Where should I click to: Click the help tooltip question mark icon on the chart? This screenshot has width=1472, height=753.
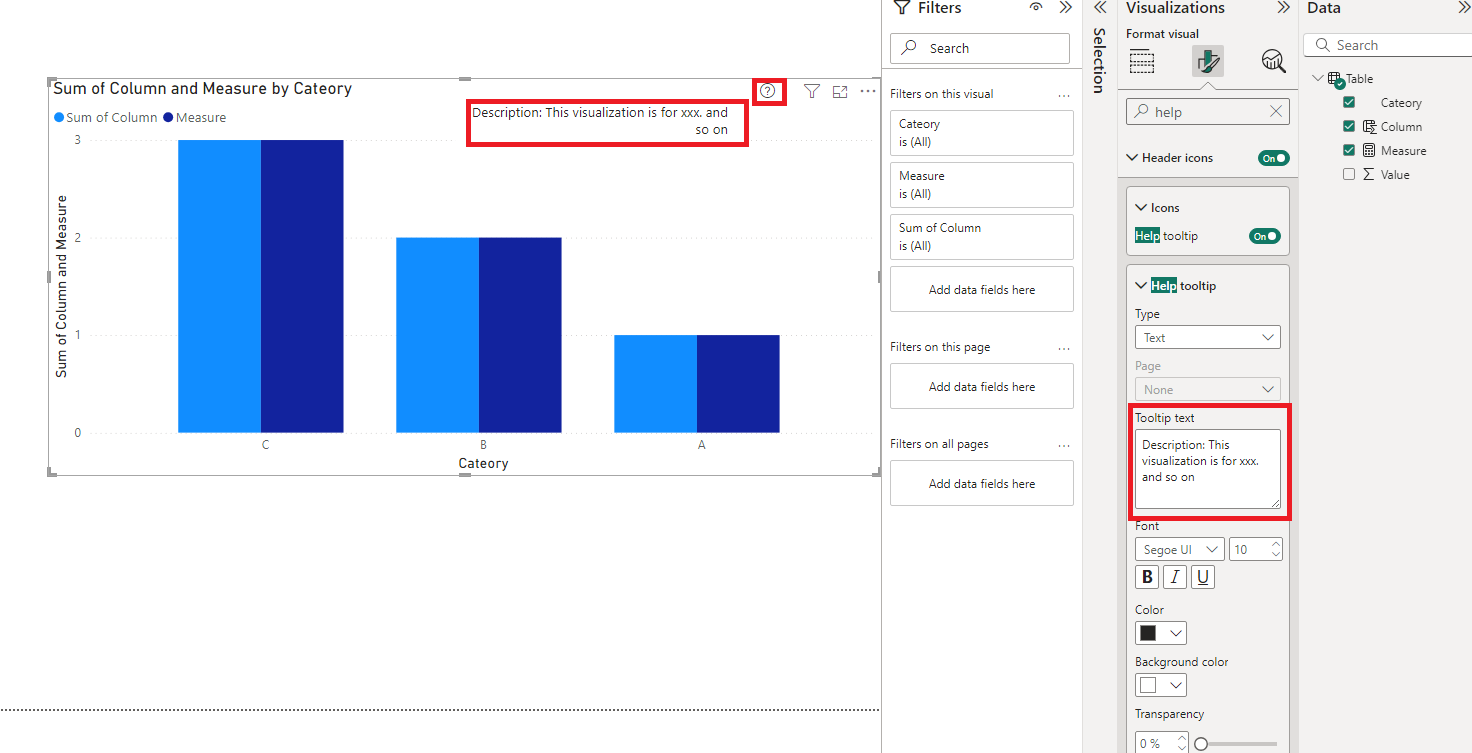pos(767,91)
